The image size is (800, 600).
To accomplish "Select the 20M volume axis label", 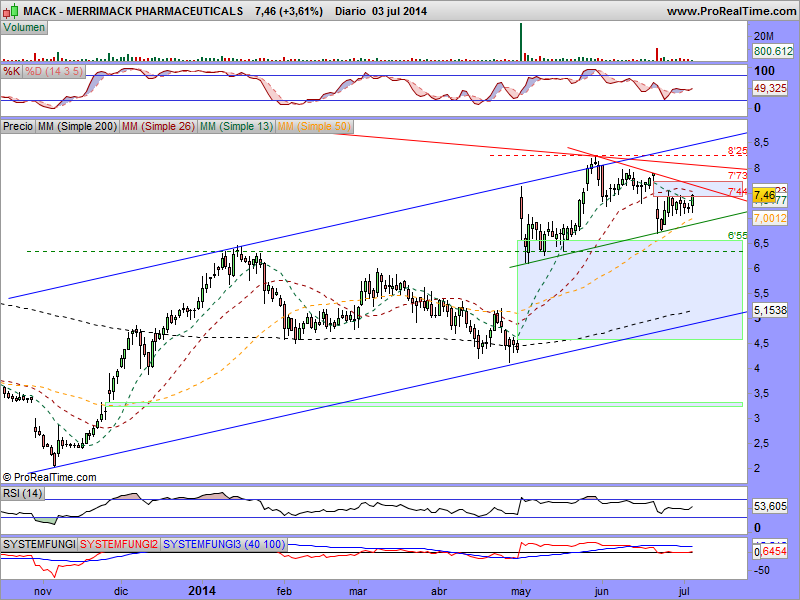I will coord(763,36).
